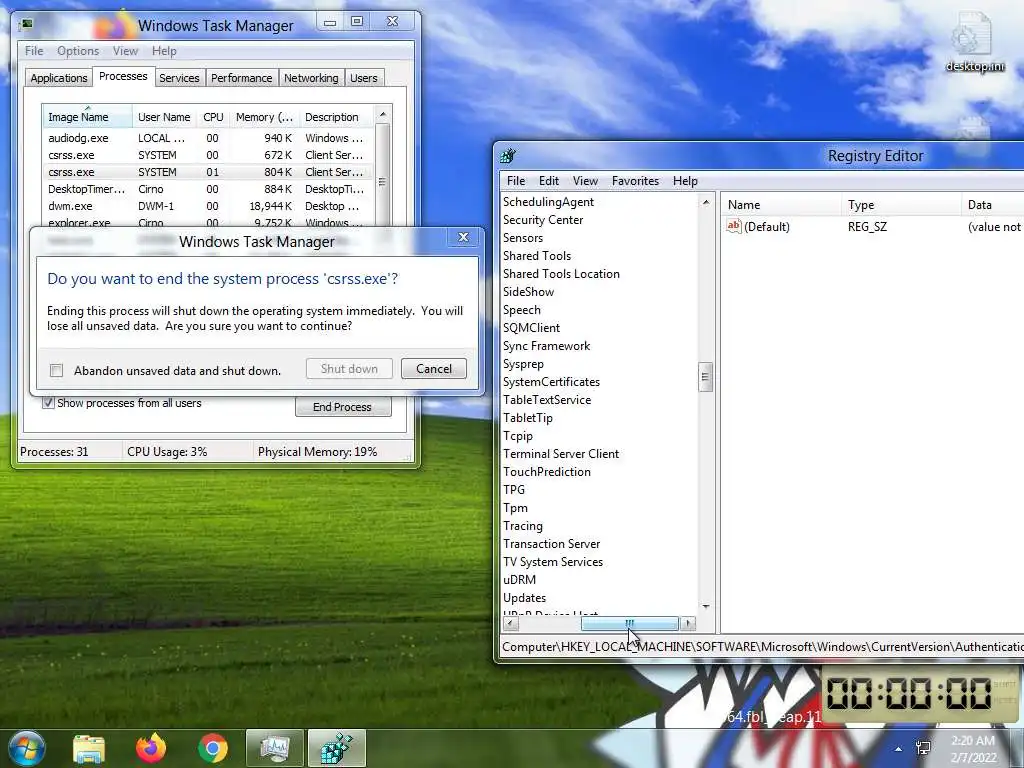Select TouchPrediction registry key
Viewport: 1024px width, 768px height.
point(547,472)
